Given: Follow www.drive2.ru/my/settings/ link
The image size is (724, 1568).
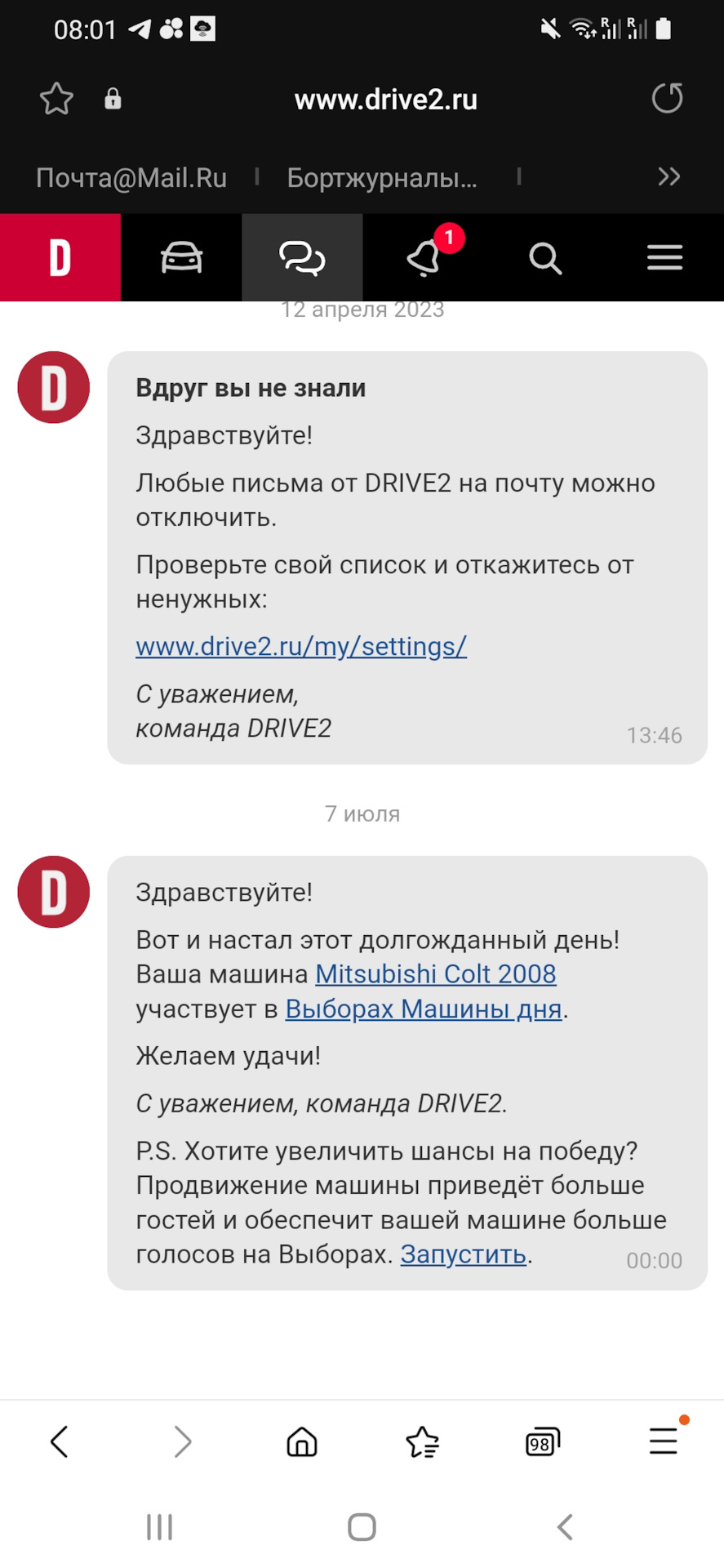Looking at the screenshot, I should pos(301,646).
